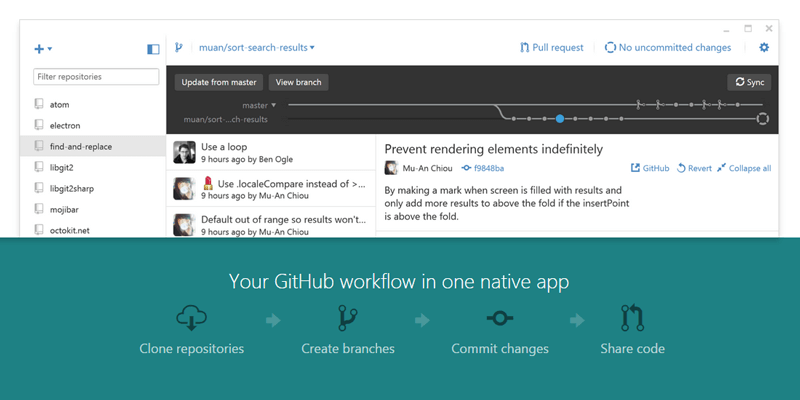The image size is (800, 400).
Task: Click the branch icon beside the branch name
Action: pyautogui.click(x=179, y=47)
